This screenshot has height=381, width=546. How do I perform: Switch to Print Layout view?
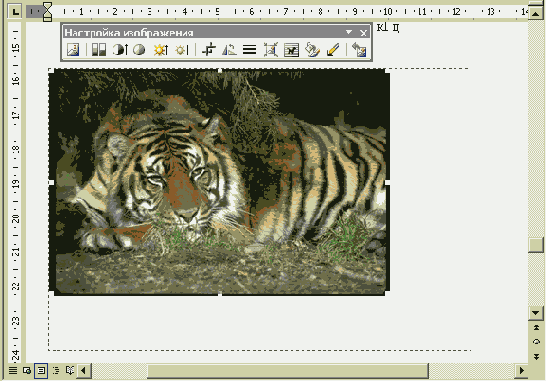click(41, 370)
